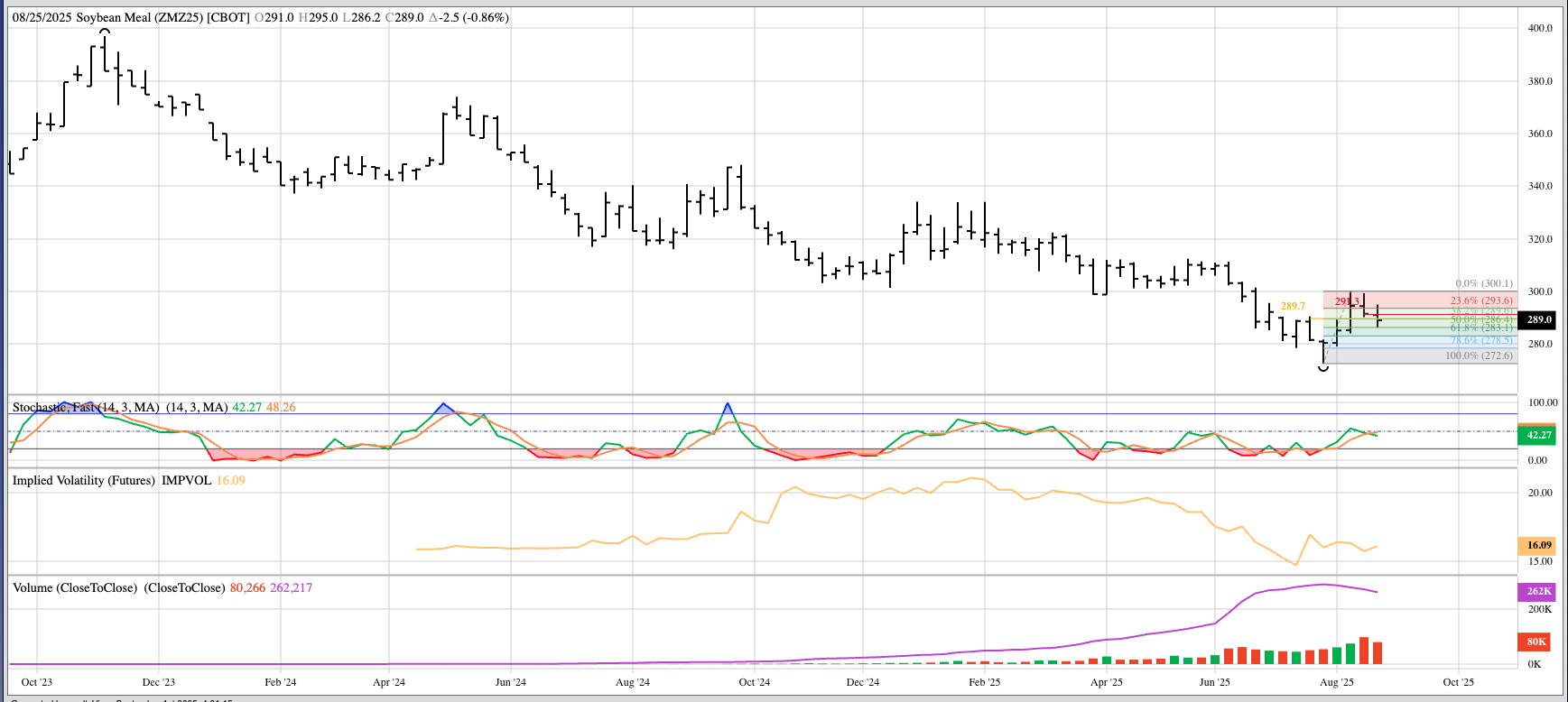
Task: Click the 400.0 price axis label
Action: 1539,28
